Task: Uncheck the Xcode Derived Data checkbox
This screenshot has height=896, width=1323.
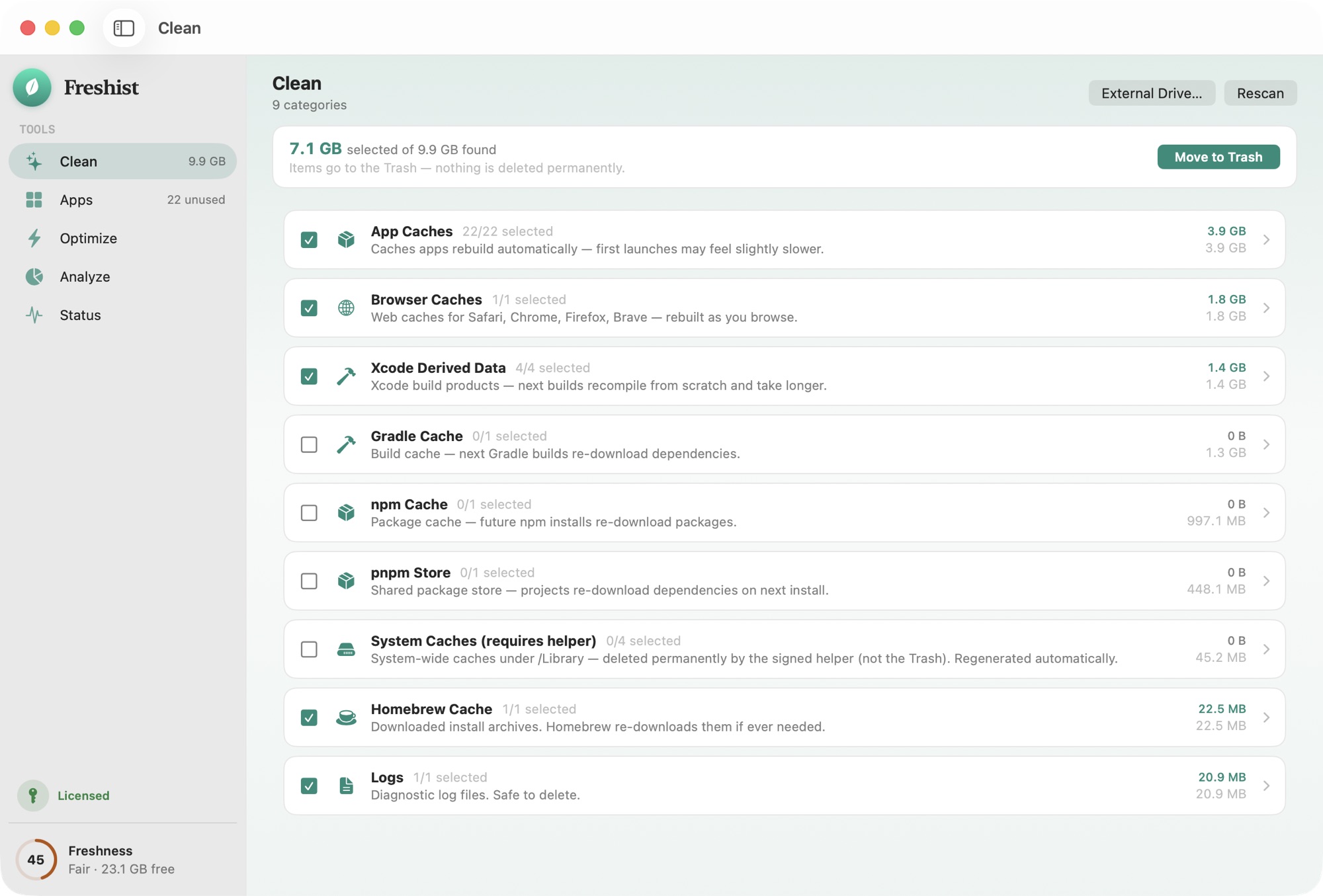Action: 309,376
